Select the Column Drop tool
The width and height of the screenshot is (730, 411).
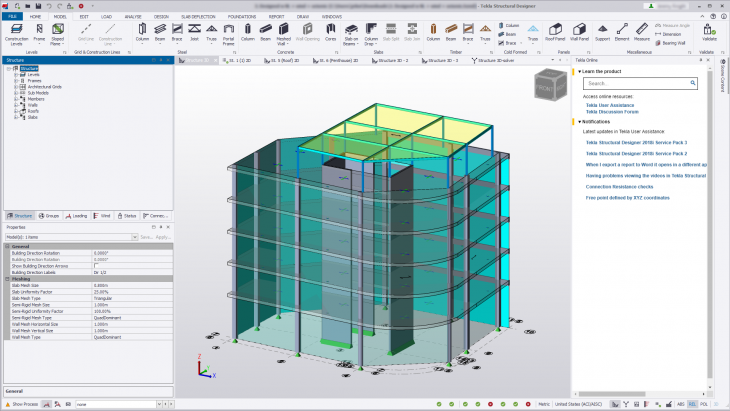pyautogui.click(x=371, y=34)
